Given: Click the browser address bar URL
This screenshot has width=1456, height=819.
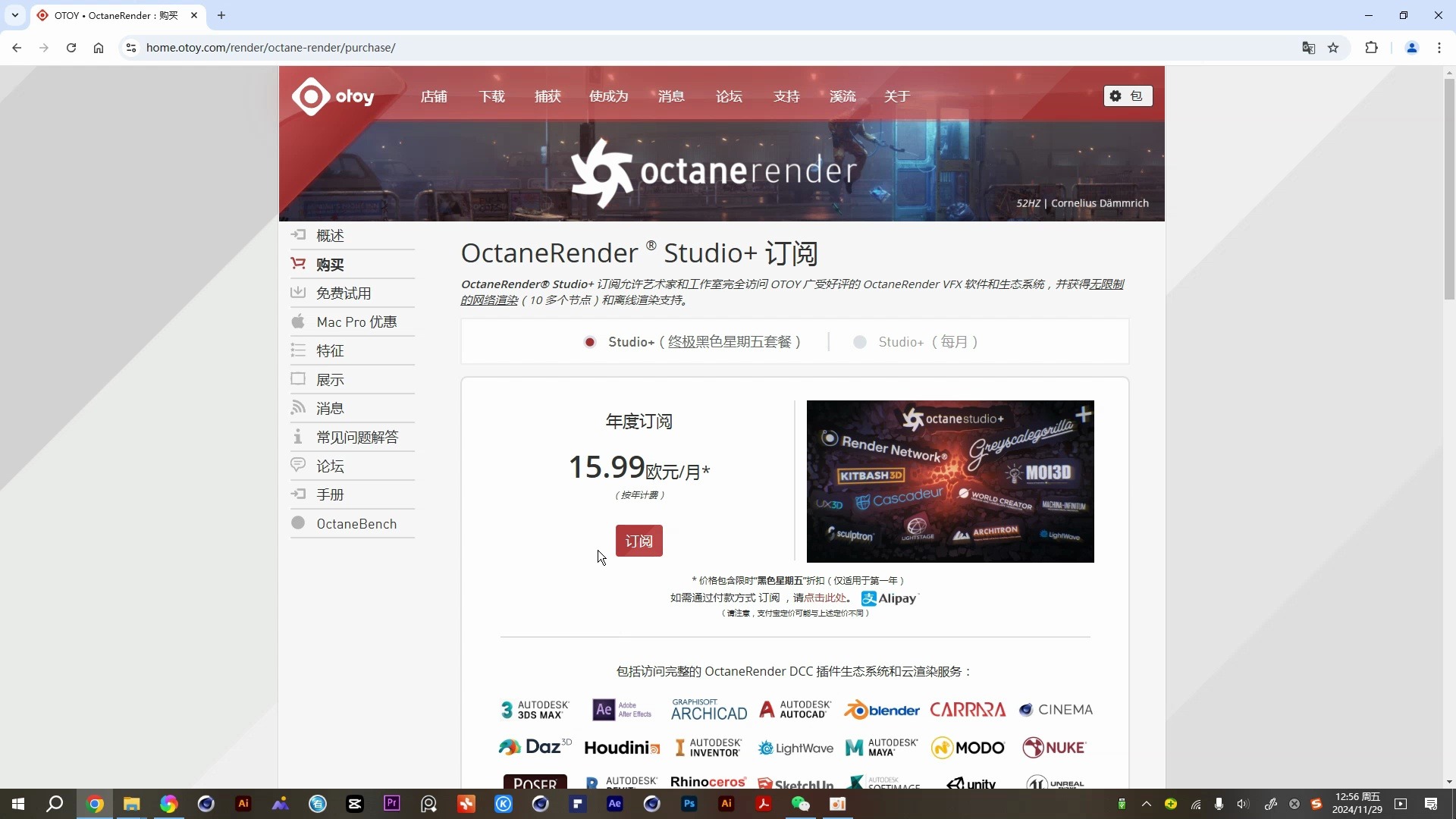Looking at the screenshot, I should [271, 47].
